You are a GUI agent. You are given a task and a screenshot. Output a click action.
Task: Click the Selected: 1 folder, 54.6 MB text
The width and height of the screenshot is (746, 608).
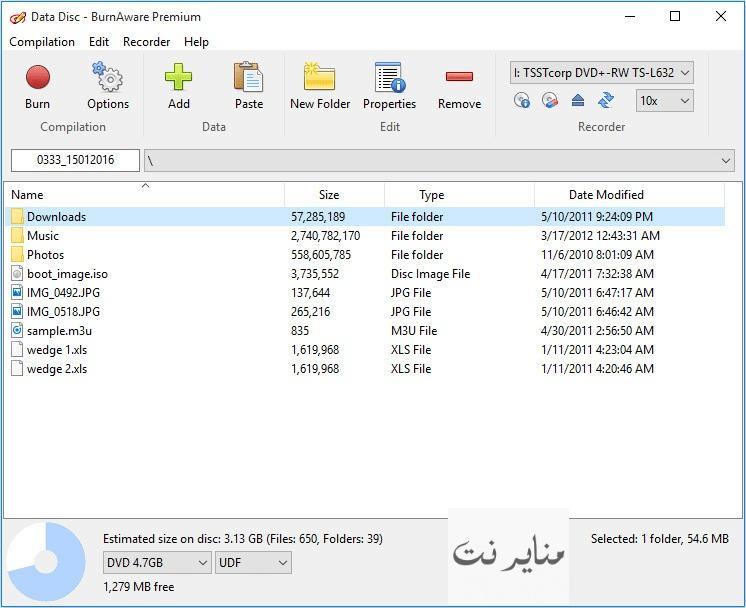(x=660, y=539)
